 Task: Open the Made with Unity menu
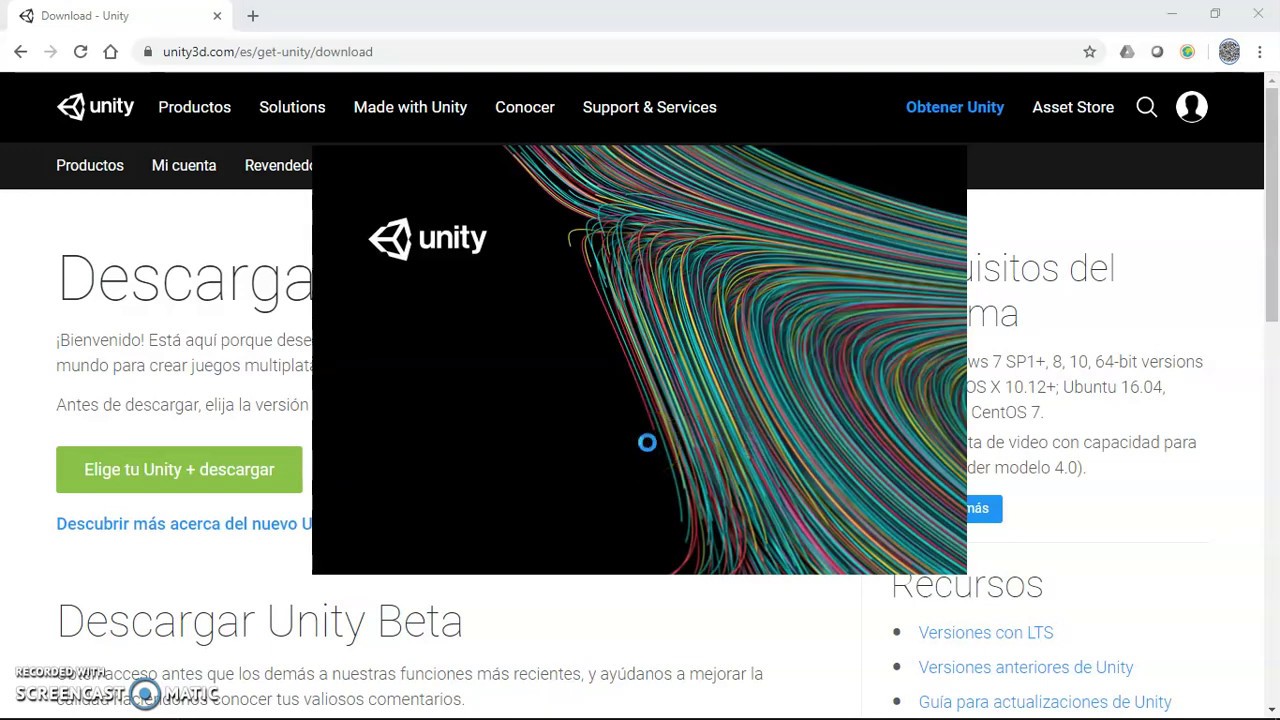click(x=410, y=107)
